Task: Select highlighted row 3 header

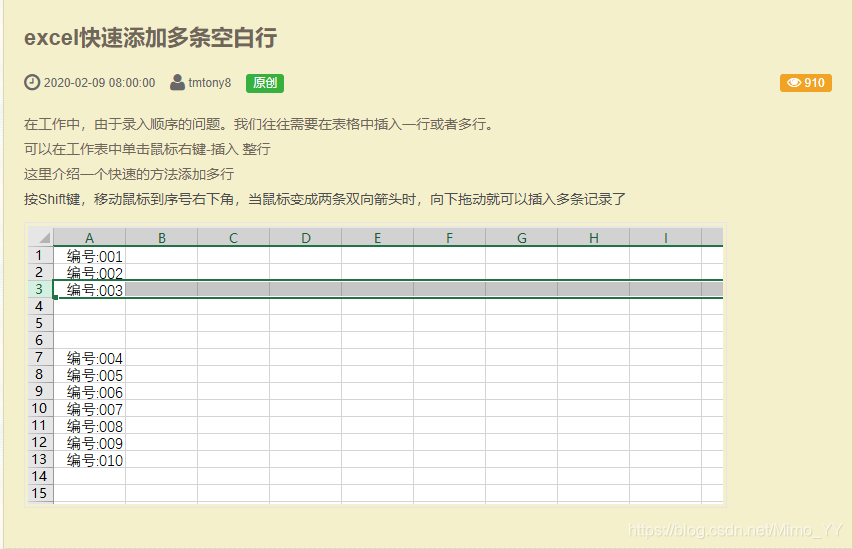Action: 41,289
